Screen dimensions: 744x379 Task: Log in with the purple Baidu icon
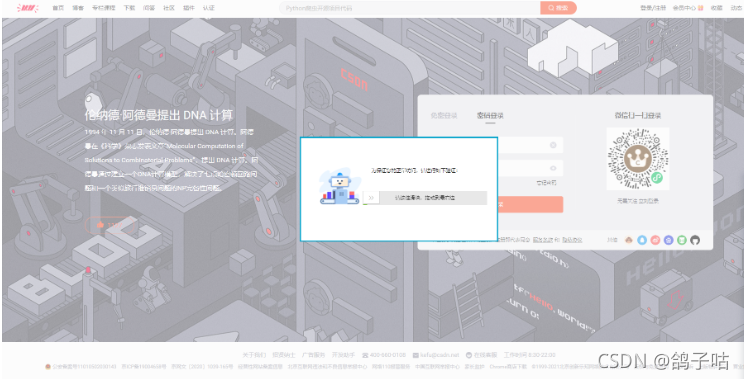pyautogui.click(x=669, y=240)
